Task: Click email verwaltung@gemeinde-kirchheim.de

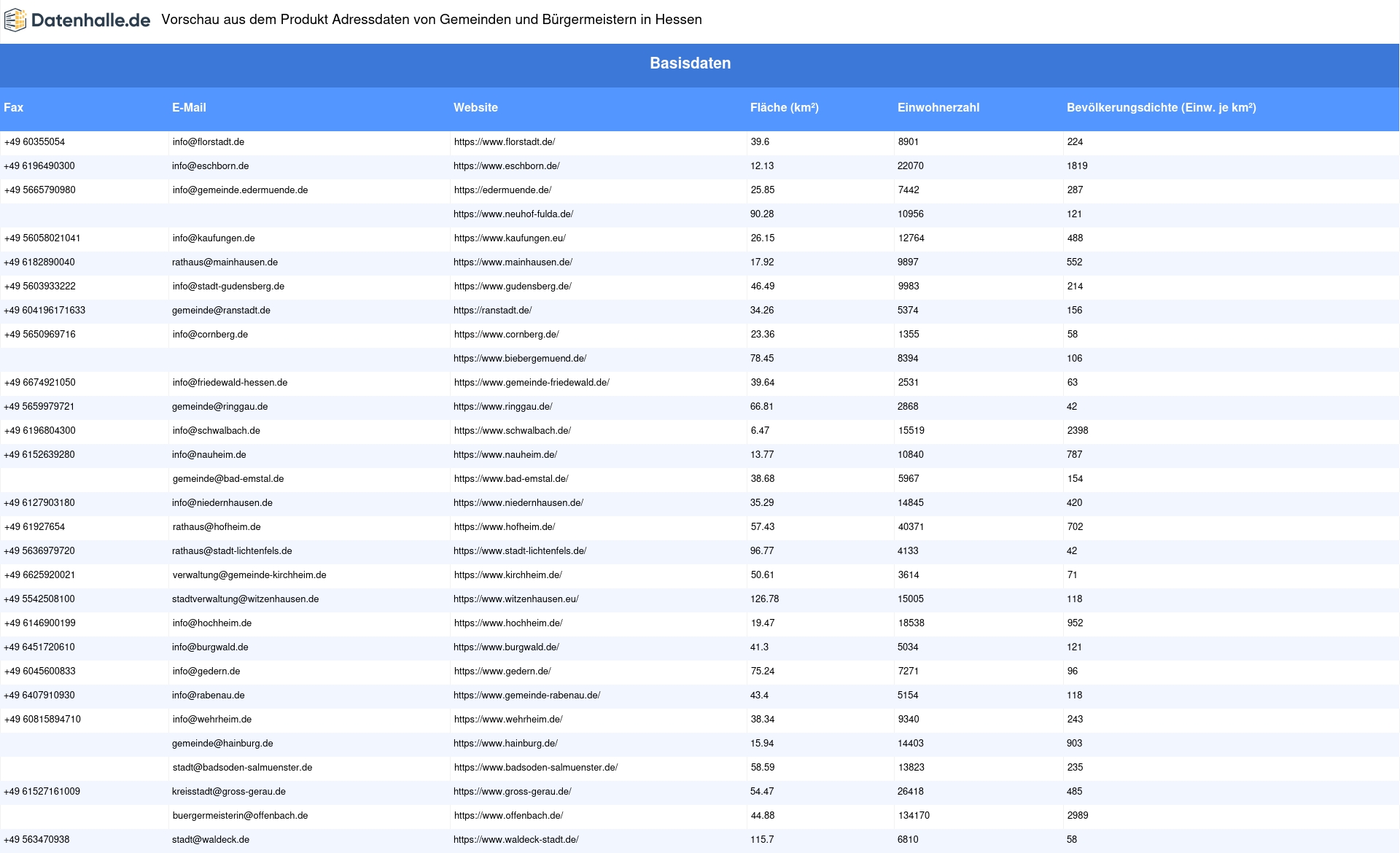Action: tap(249, 575)
